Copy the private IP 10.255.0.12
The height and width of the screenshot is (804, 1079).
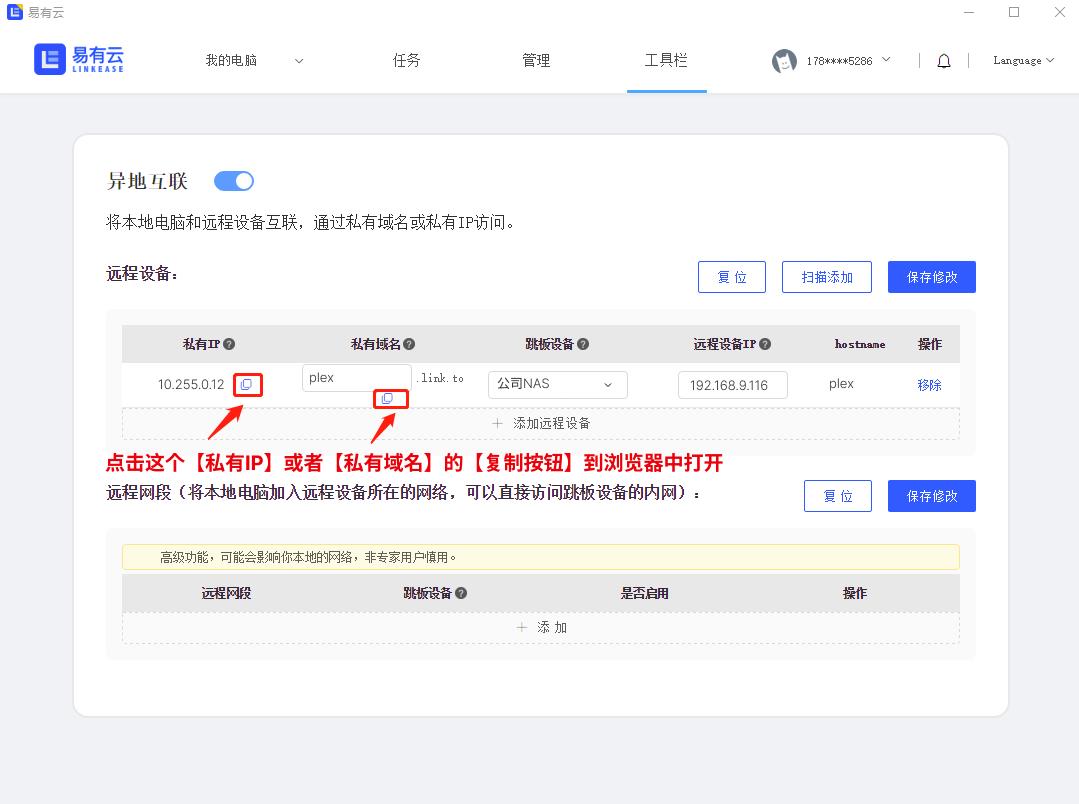click(x=246, y=384)
